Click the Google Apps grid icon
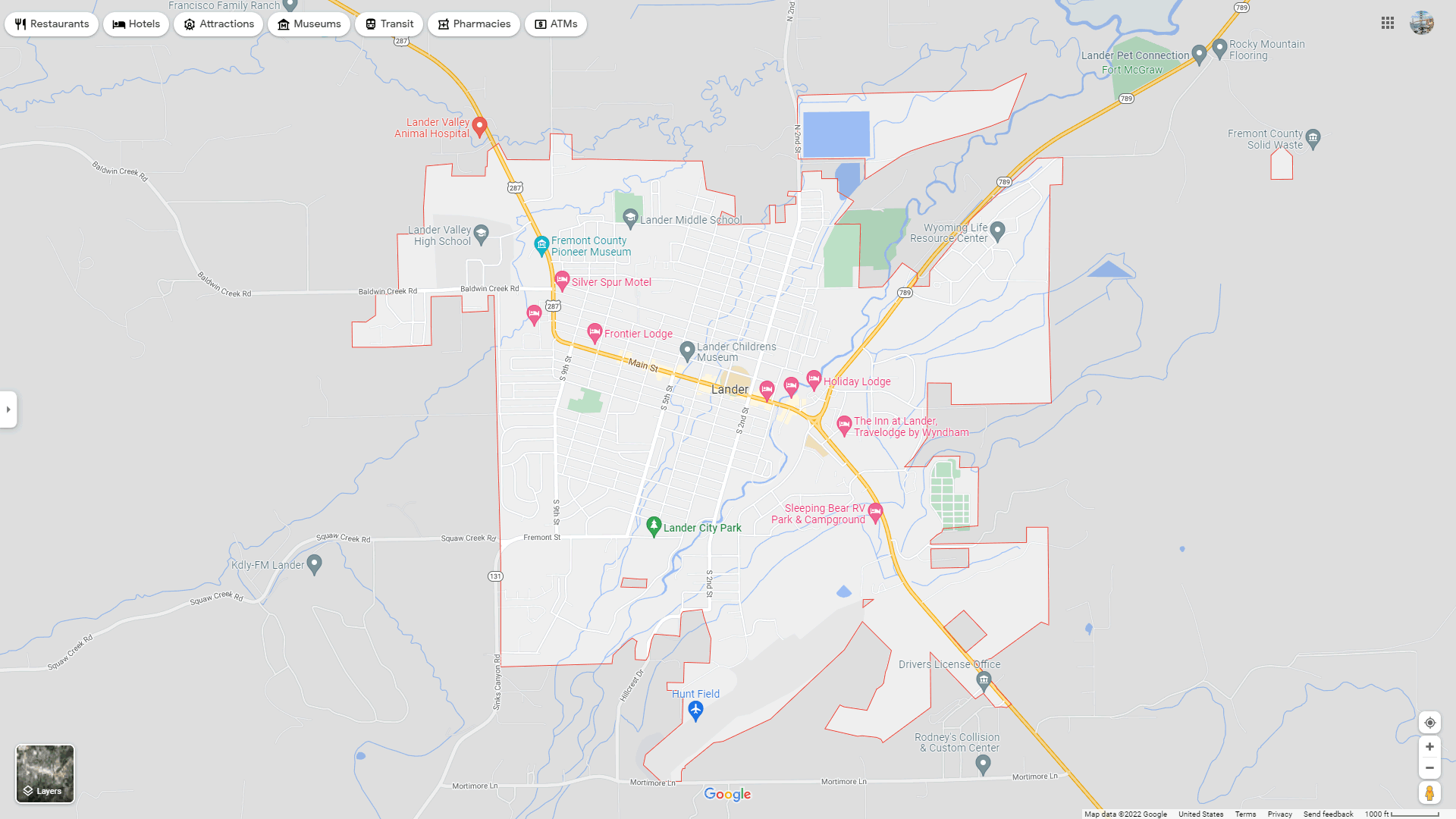 (x=1387, y=23)
